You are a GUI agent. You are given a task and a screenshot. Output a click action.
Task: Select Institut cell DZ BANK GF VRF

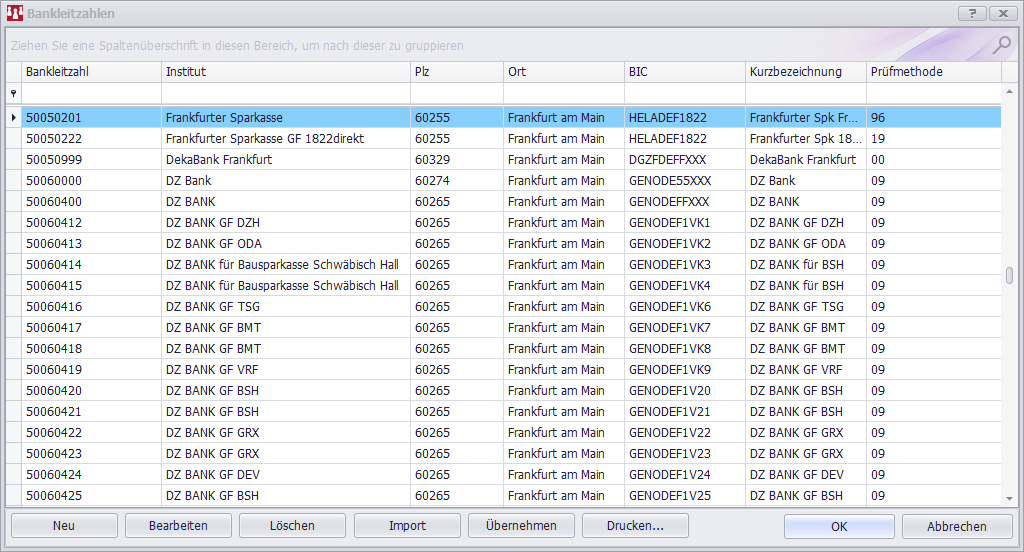pyautogui.click(x=286, y=370)
